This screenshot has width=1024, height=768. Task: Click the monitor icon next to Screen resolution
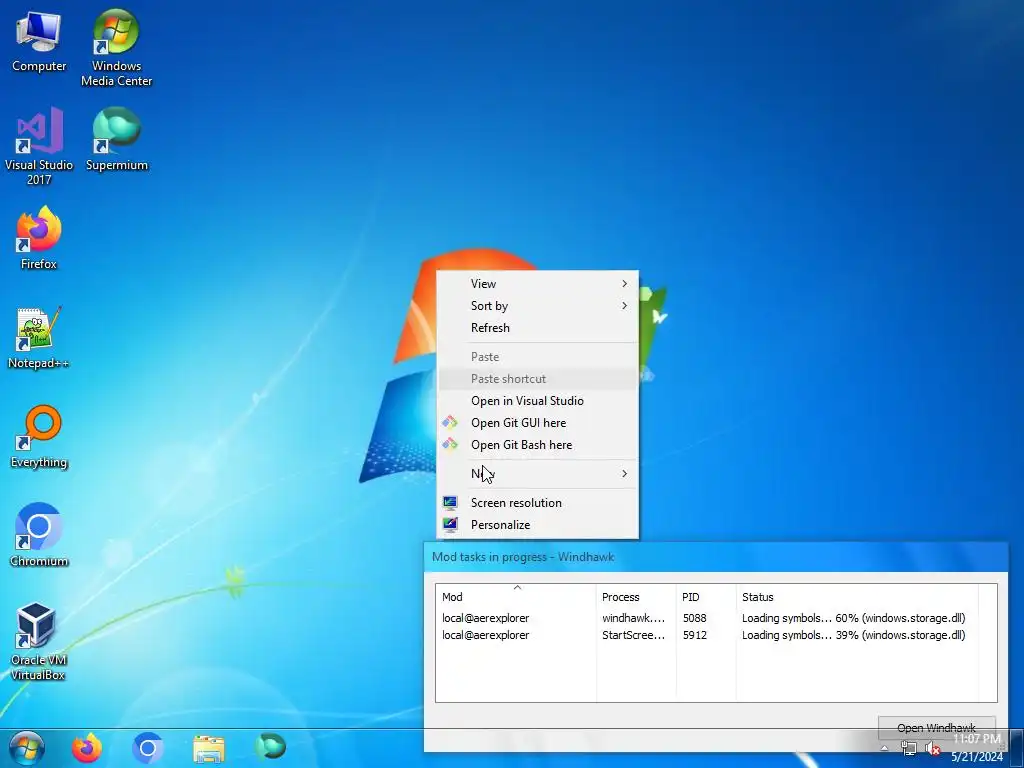tap(450, 502)
